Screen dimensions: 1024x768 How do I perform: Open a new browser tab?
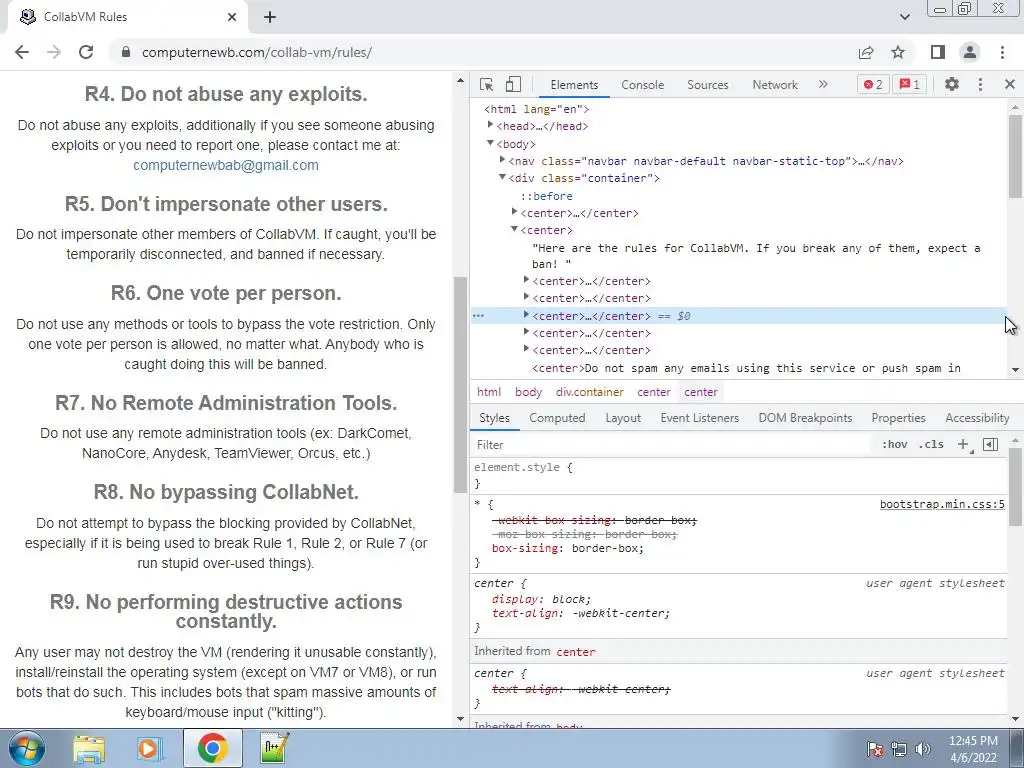[x=270, y=17]
